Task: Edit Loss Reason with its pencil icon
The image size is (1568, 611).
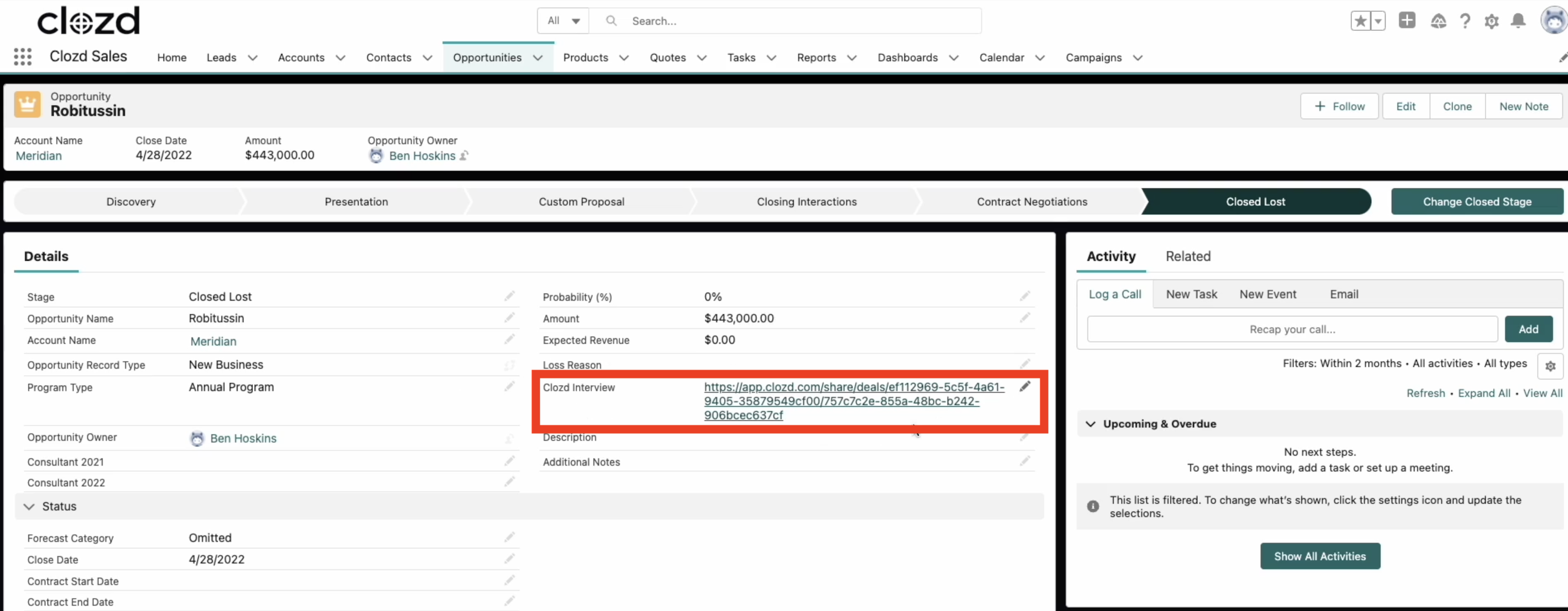Action: [1025, 364]
